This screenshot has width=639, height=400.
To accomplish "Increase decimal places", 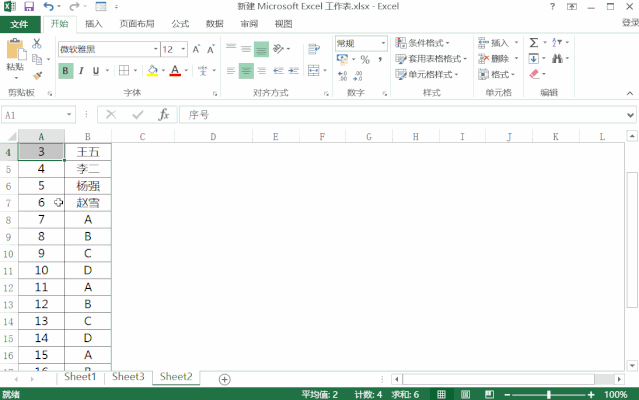I will coord(342,76).
